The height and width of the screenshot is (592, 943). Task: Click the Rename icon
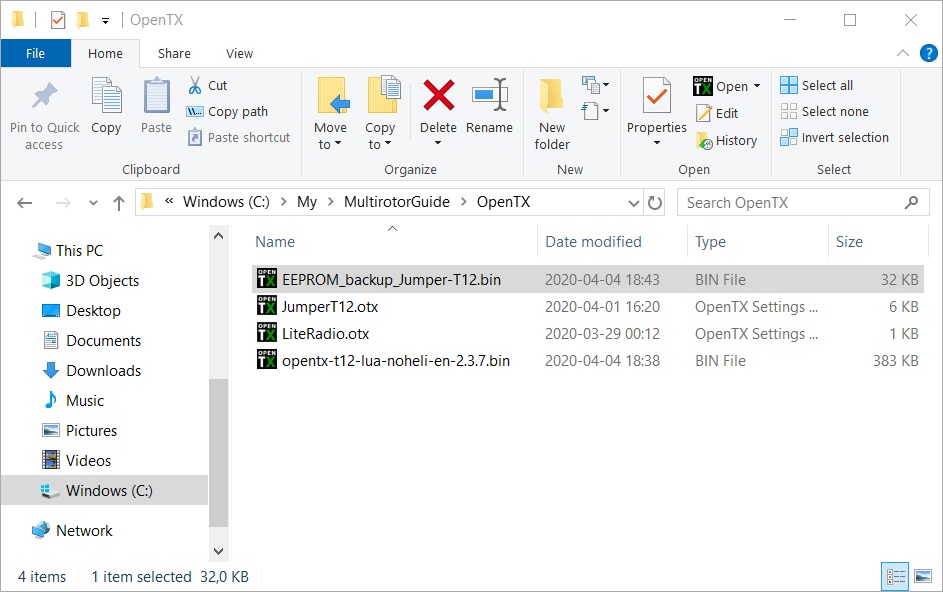(490, 95)
